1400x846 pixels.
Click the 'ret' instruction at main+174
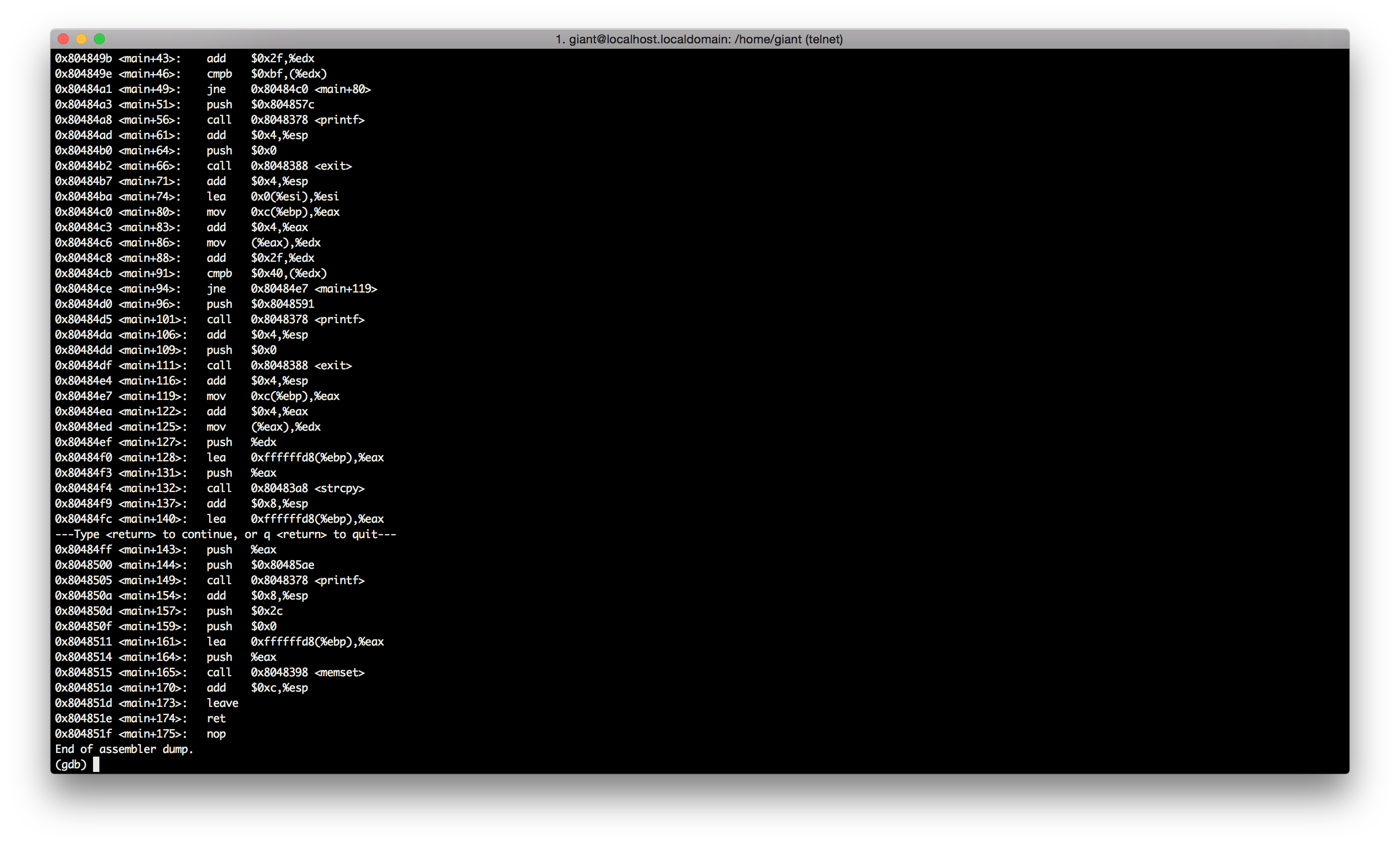tap(216, 718)
